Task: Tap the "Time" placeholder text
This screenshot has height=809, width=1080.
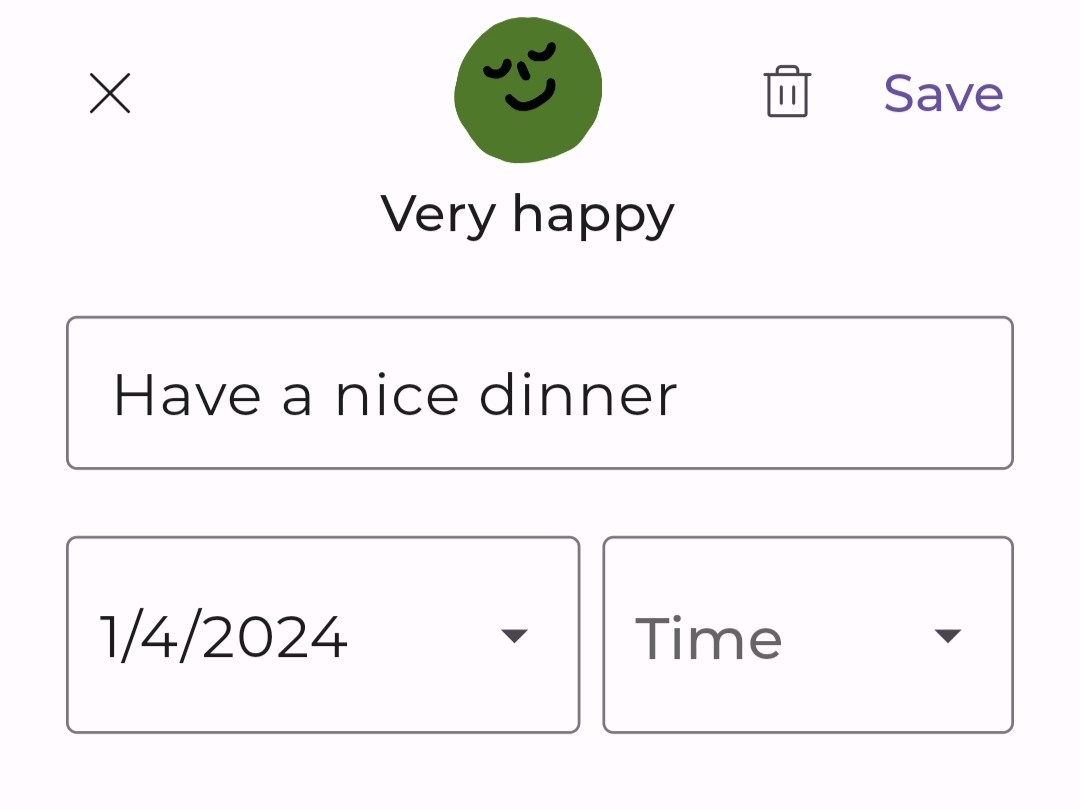Action: point(709,638)
